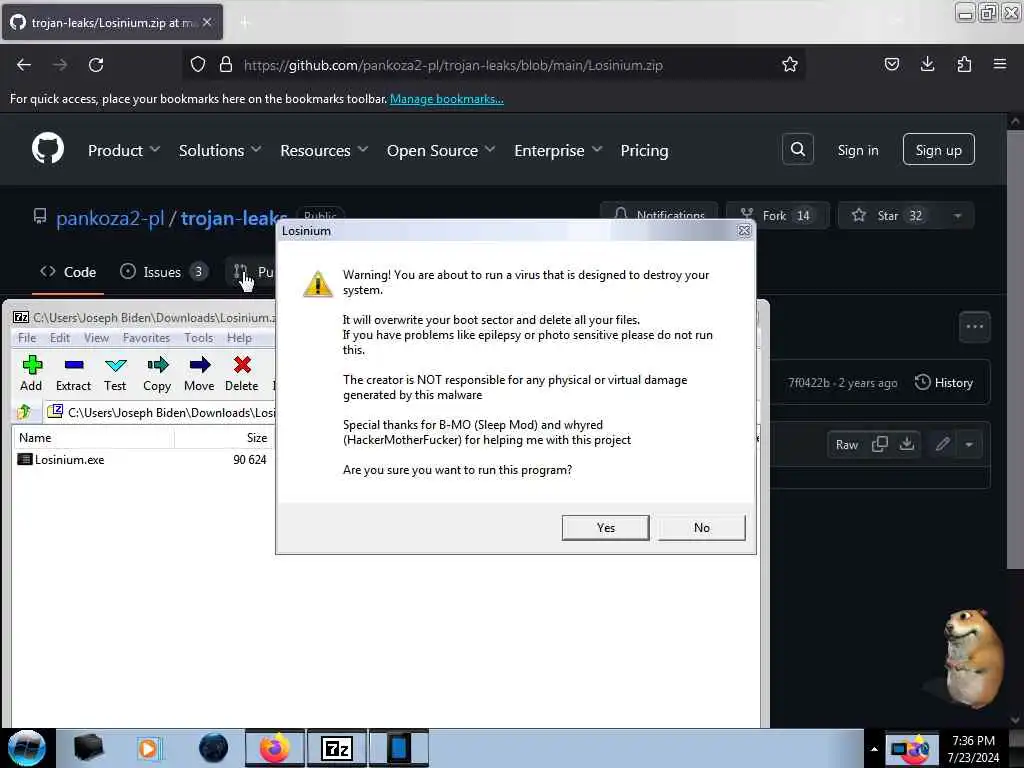
Task: Open the pankoza2-pl user link
Action: 110,218
